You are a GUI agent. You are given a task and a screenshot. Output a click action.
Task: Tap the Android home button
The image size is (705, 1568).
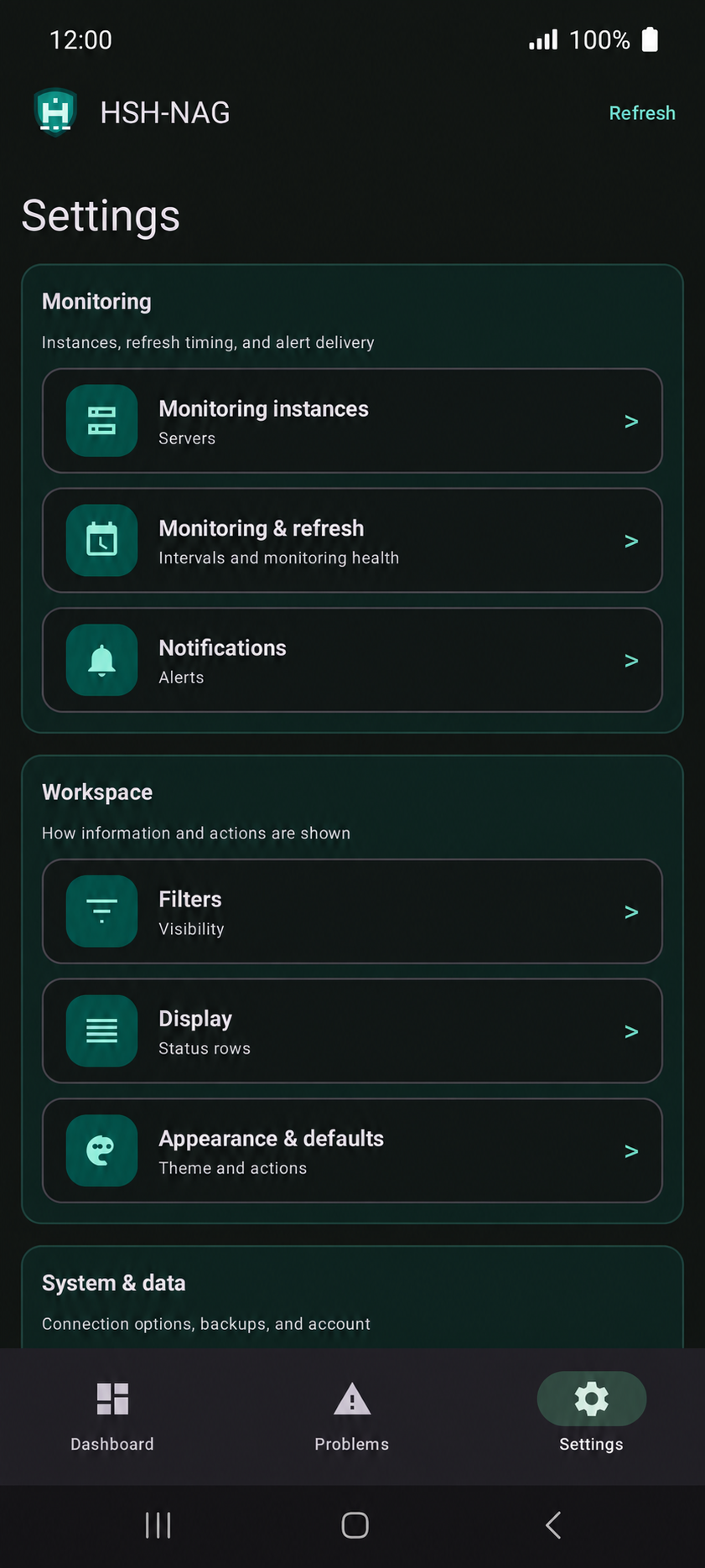pos(355,1525)
